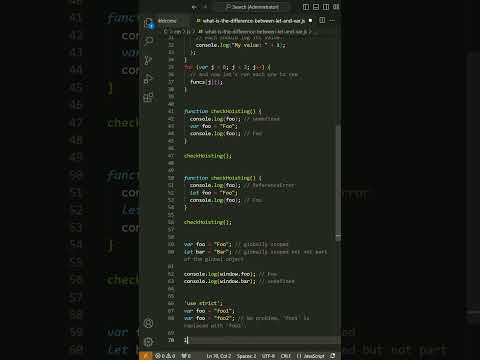Change end of line sequence CRLF
Viewport: 480px width, 360px height.
coord(286,356)
